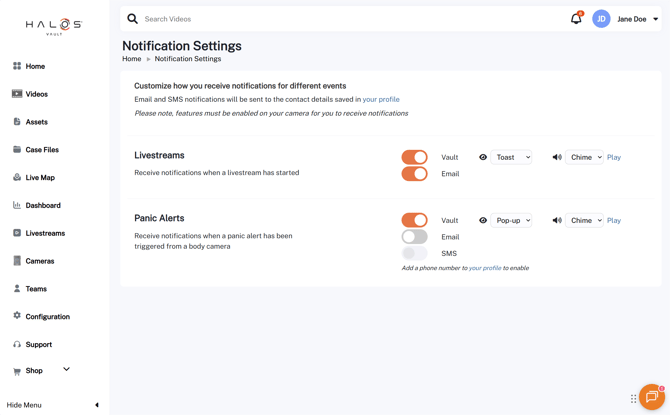Click the Cameras sidebar icon
Image resolution: width=670 pixels, height=415 pixels.
click(17, 261)
